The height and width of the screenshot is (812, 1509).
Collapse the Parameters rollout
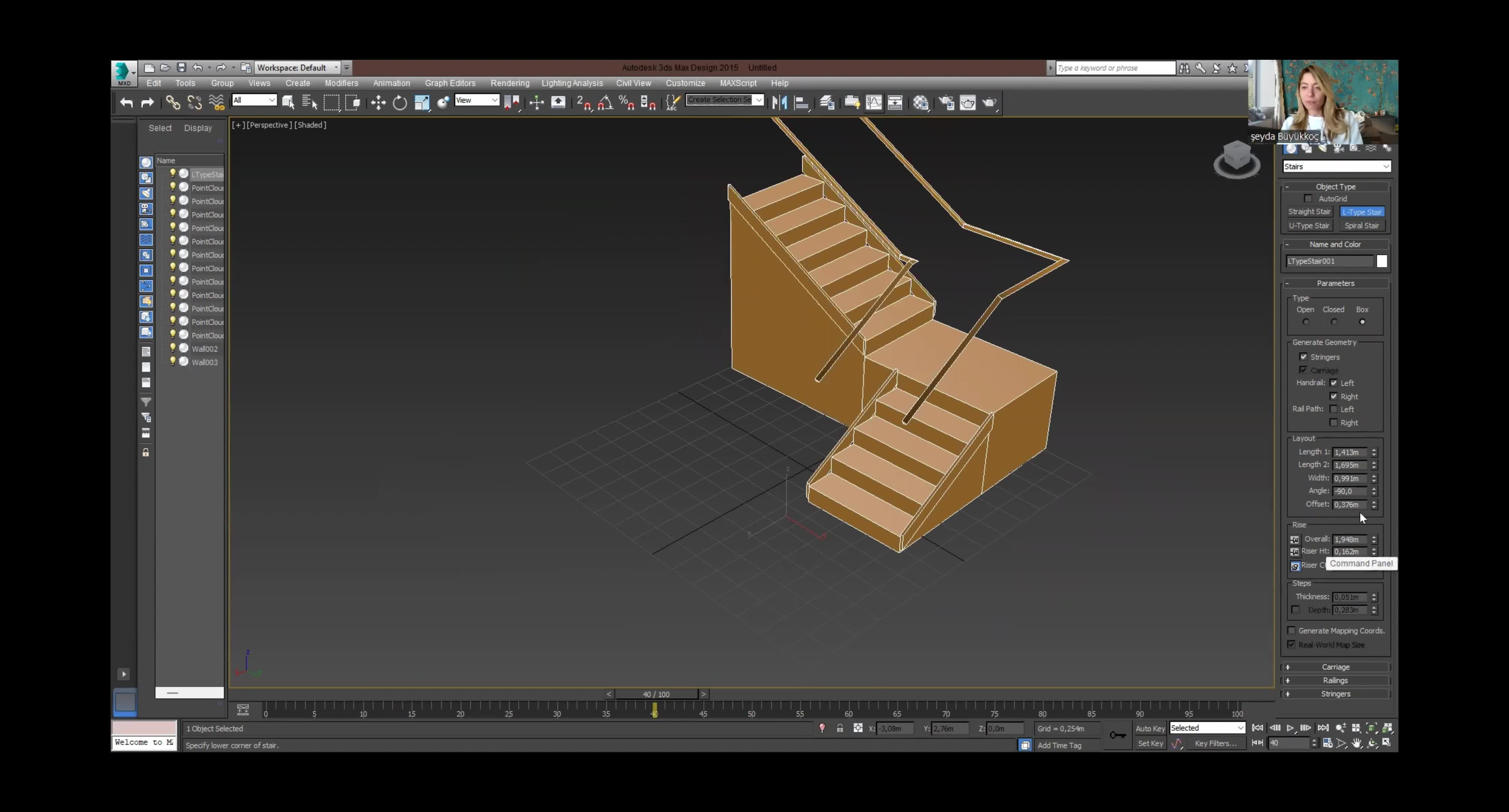tap(1336, 283)
